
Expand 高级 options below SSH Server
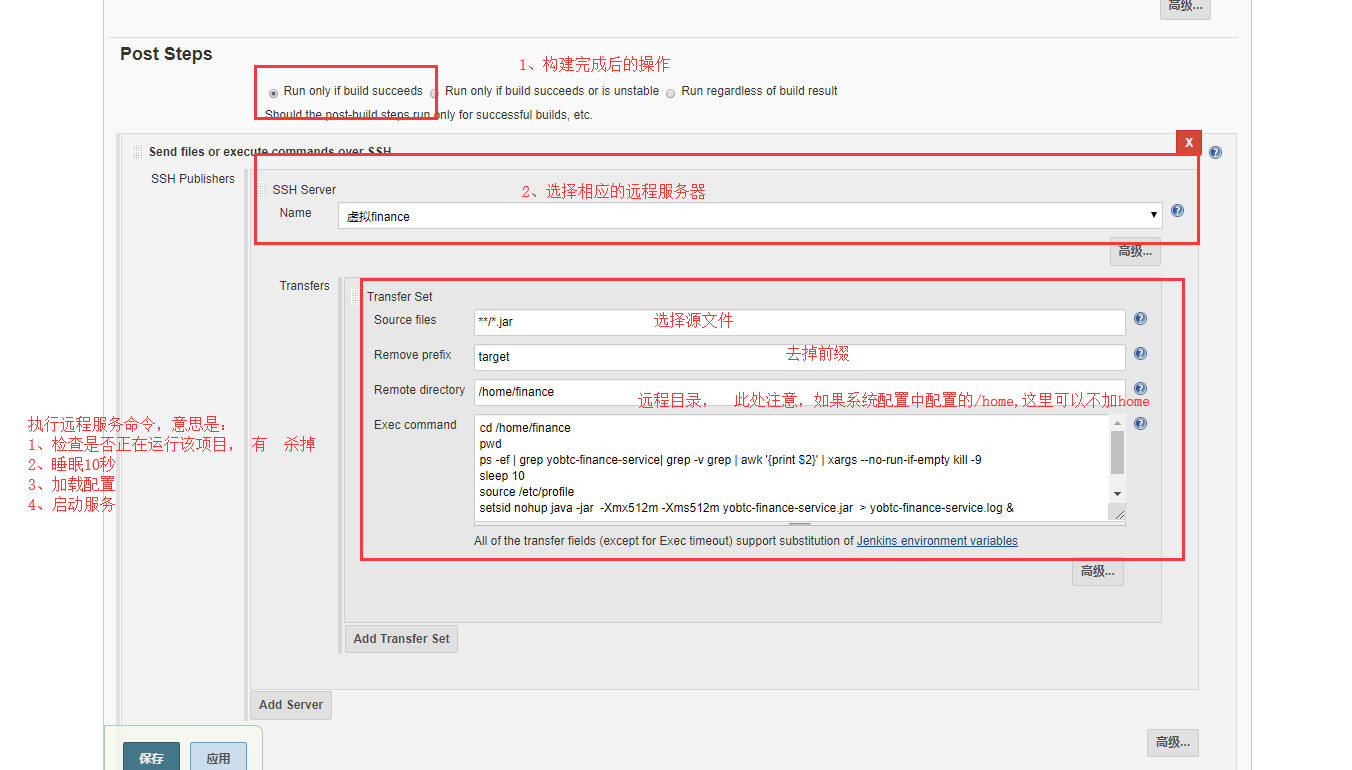point(1135,251)
